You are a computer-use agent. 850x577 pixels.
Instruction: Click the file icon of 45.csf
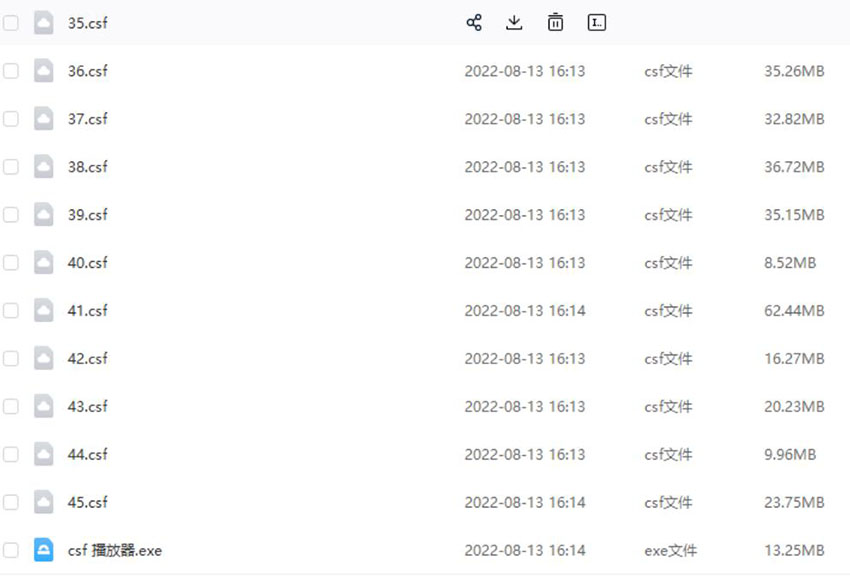point(43,502)
